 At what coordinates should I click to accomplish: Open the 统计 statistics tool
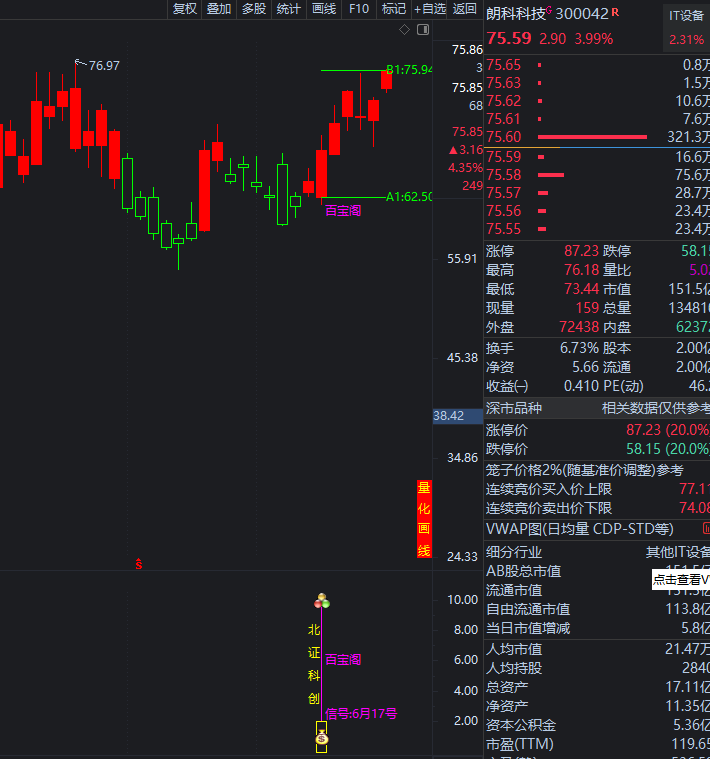pos(288,9)
